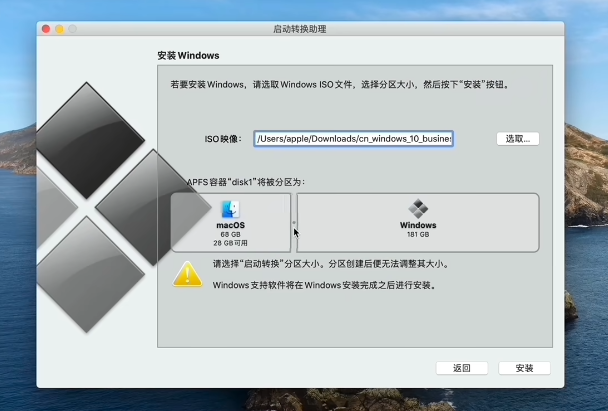
Task: Click the ISO 映像 label
Action: (221, 139)
